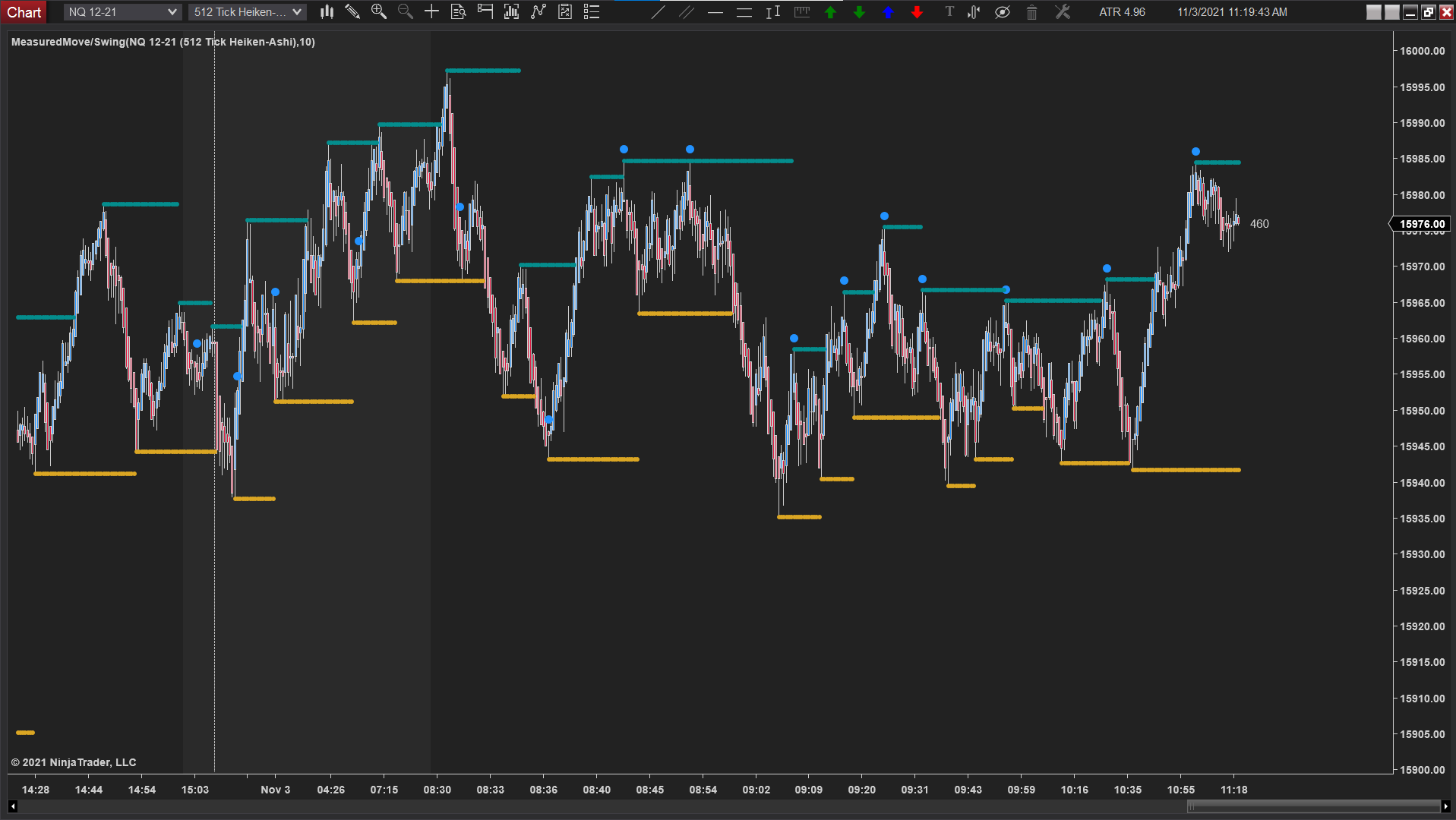Open the Data Box icon
Viewport: 1456px width, 820px height.
pyautogui.click(x=458, y=11)
